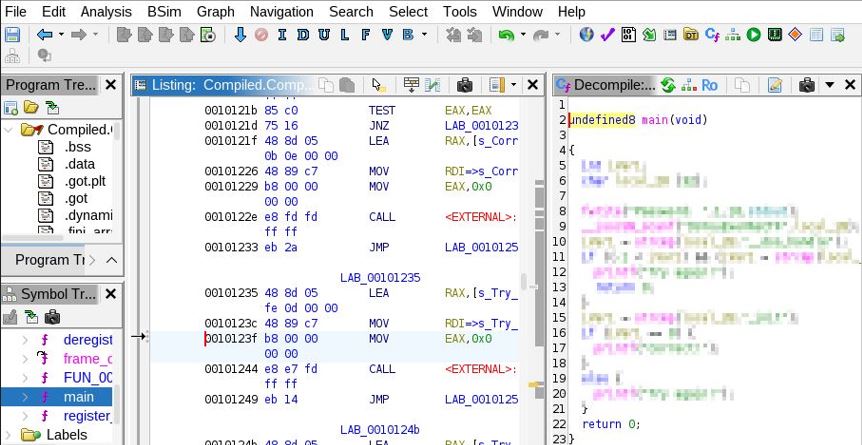Screen dimensions: 862x445
Task: Expand the Labels folder in Symbol Tree
Action: pyautogui.click(x=9, y=435)
